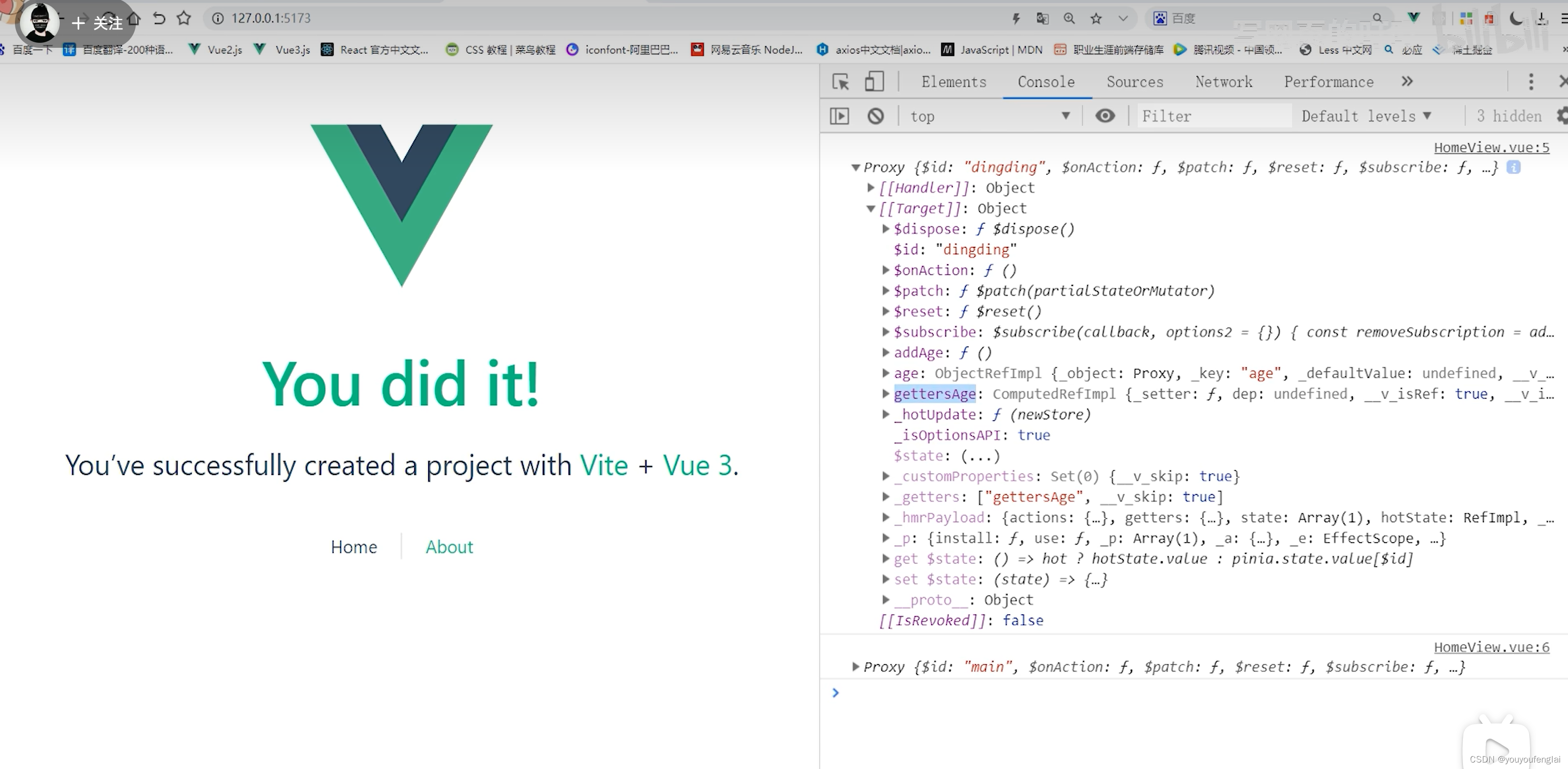Click the Baidu search input box
Image resolution: width=1568 pixels, height=769 pixels.
pos(1269,18)
